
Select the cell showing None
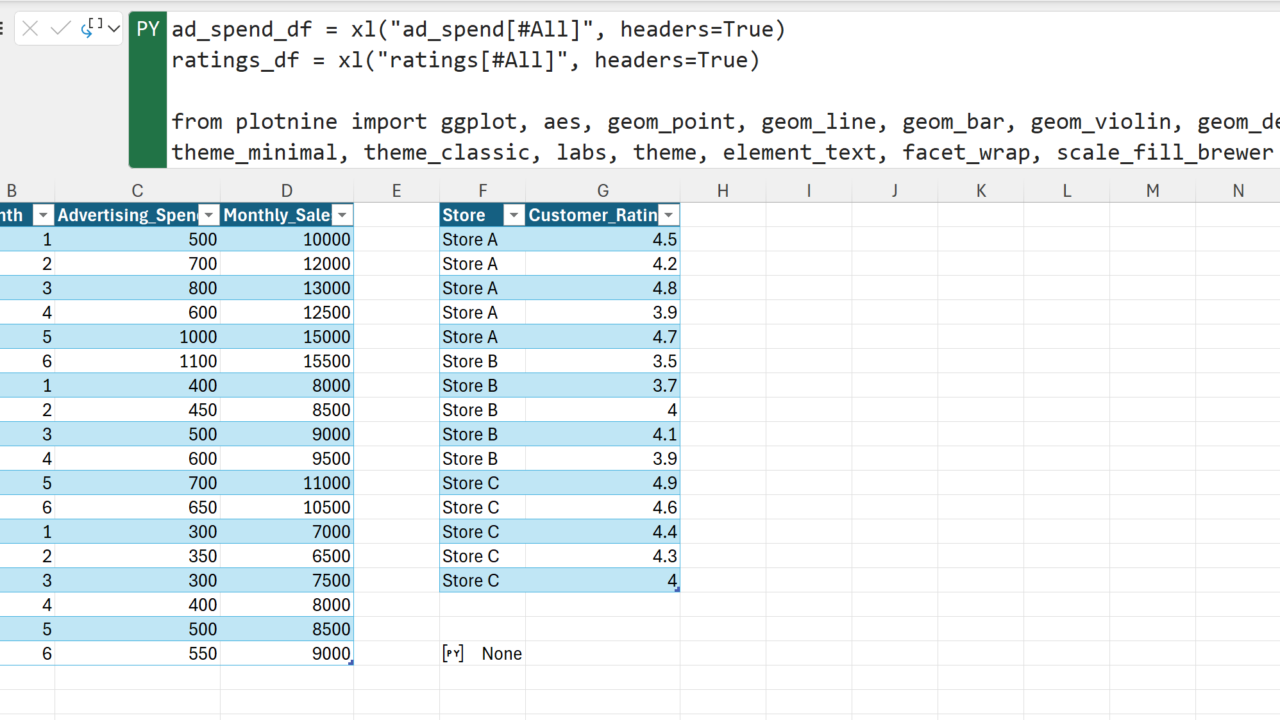point(501,653)
